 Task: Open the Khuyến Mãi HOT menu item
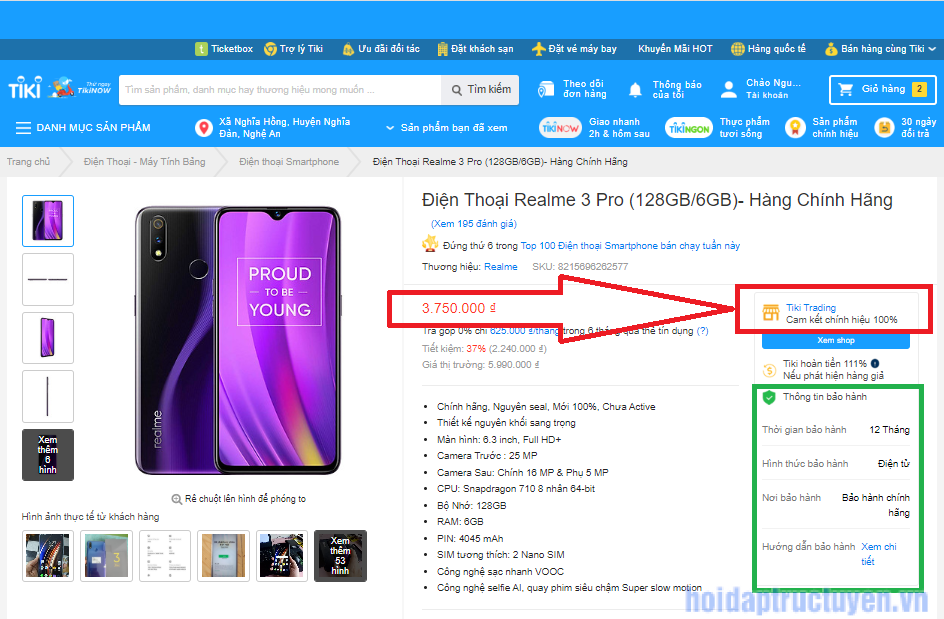tap(675, 49)
